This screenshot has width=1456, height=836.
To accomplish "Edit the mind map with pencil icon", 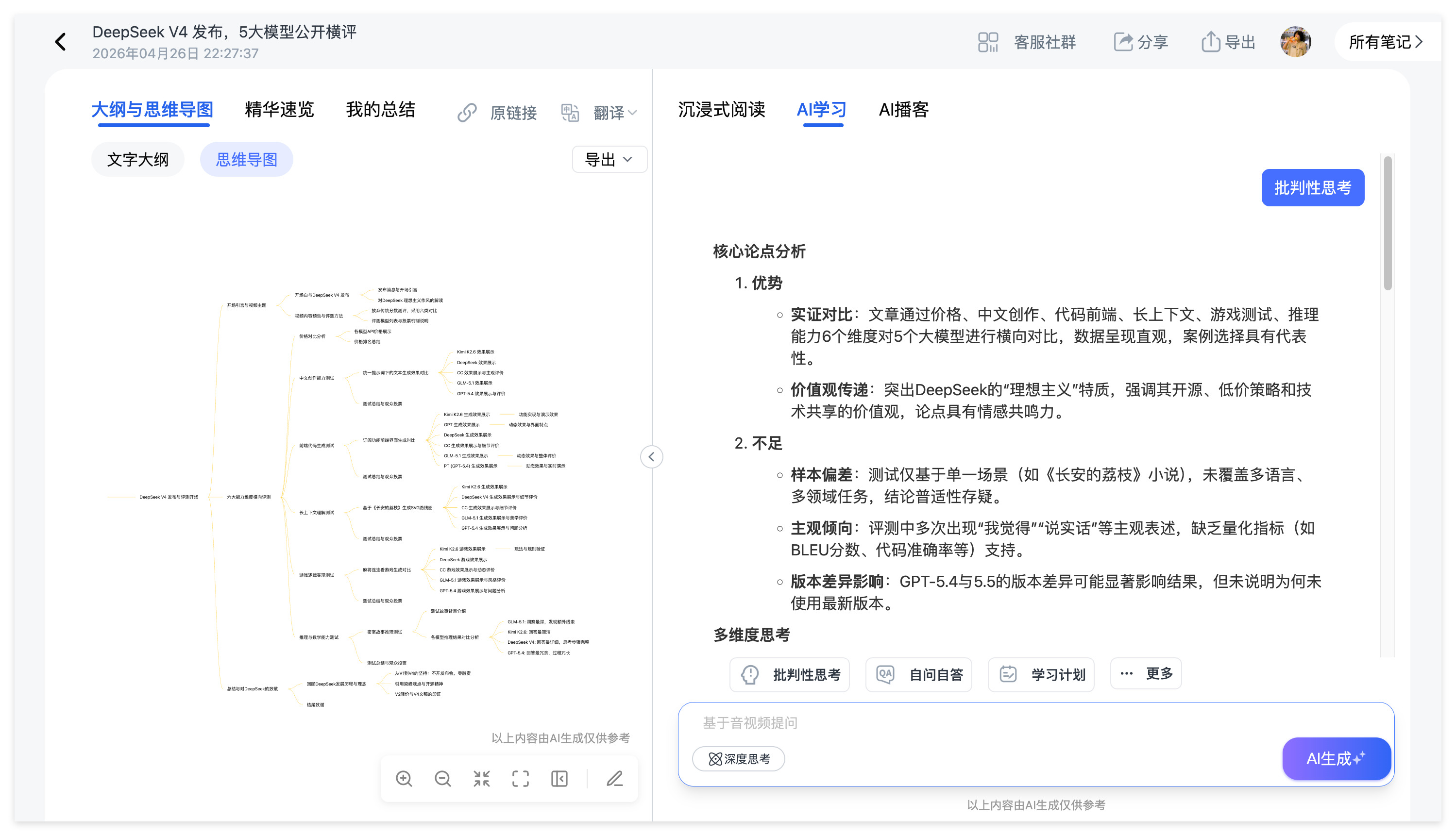I will tap(614, 779).
